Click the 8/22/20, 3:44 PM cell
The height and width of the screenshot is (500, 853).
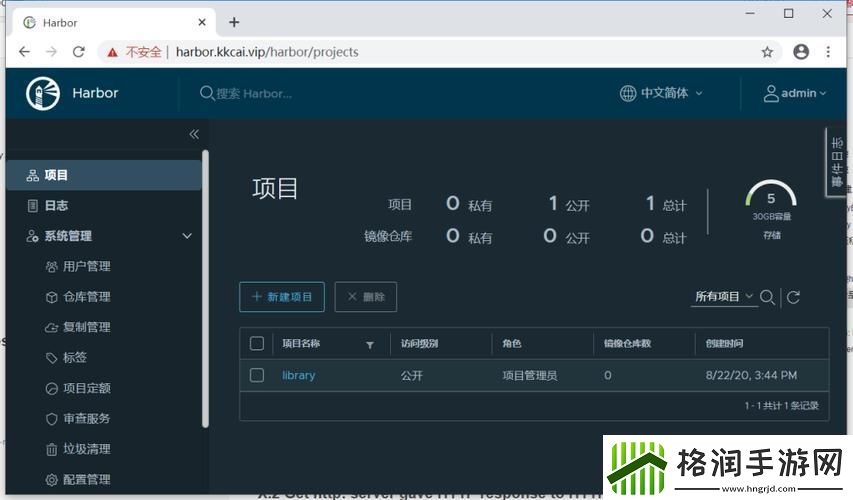[x=751, y=375]
